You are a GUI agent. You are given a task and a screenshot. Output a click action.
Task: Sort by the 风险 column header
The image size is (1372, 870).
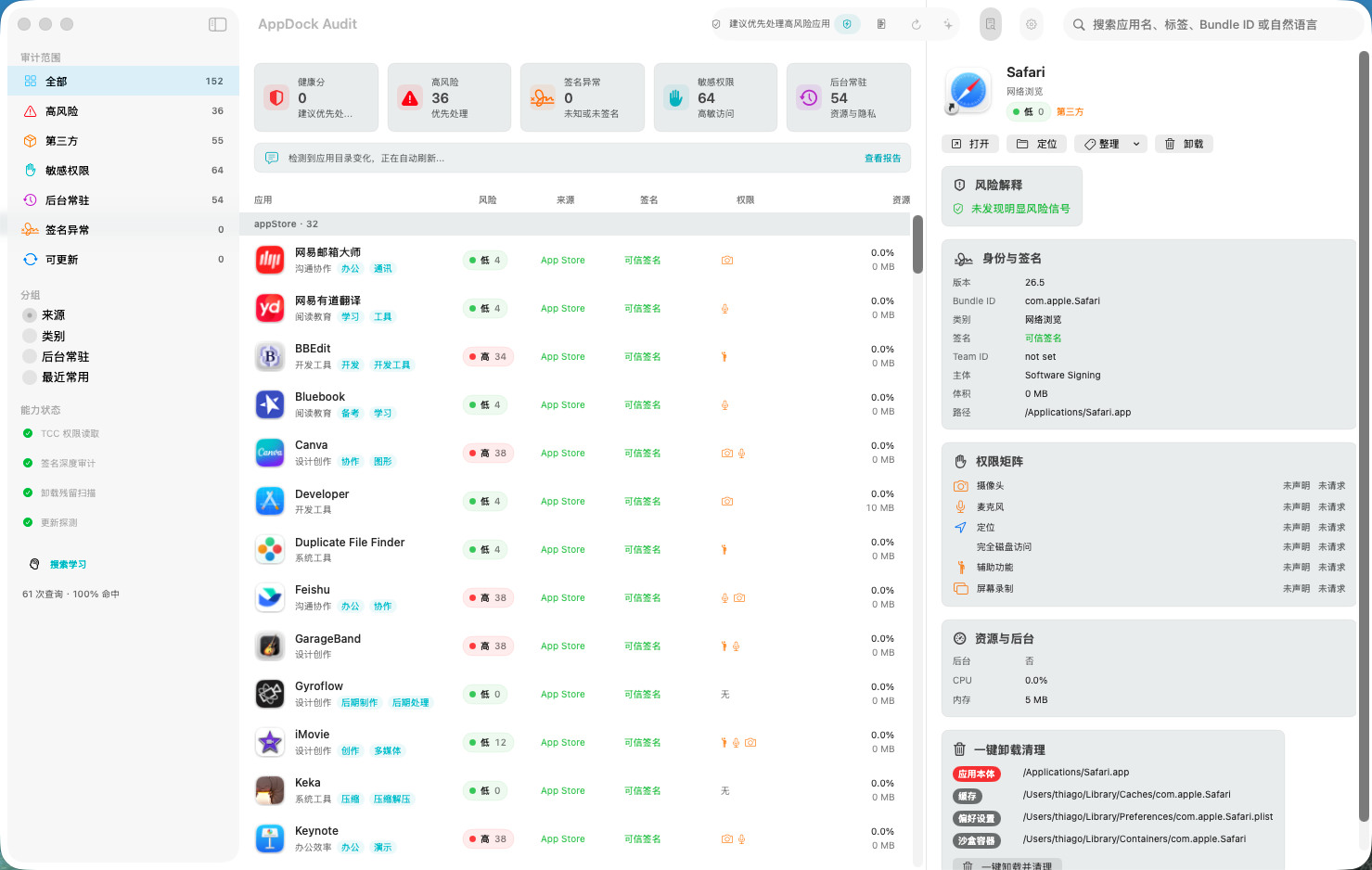click(x=488, y=199)
